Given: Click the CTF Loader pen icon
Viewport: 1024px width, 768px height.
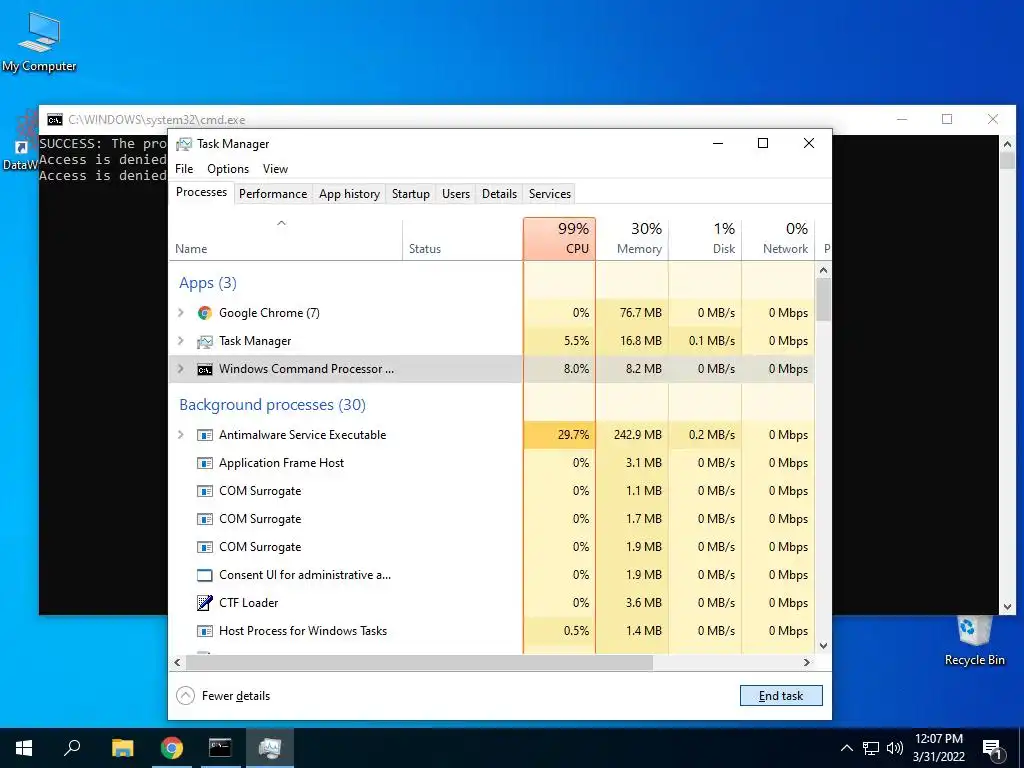Looking at the screenshot, I should tap(204, 603).
